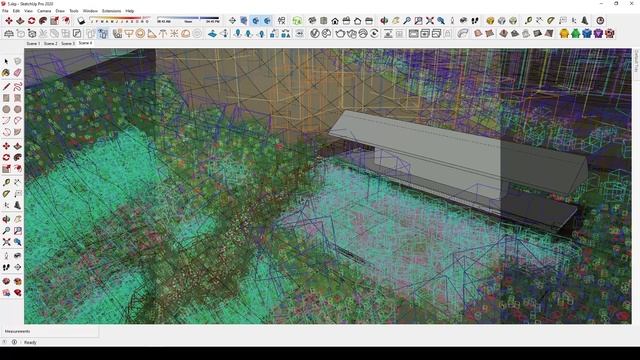Switch to Front view house icon
Screen dimensions: 640x360
click(335, 21)
